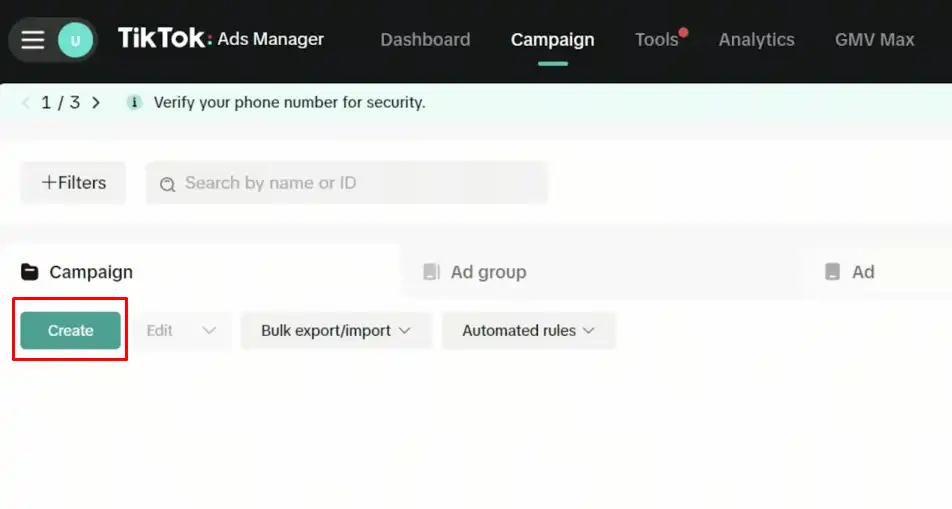Click the TikTok Ads Manager logo
952x509 pixels.
click(x=221, y=39)
